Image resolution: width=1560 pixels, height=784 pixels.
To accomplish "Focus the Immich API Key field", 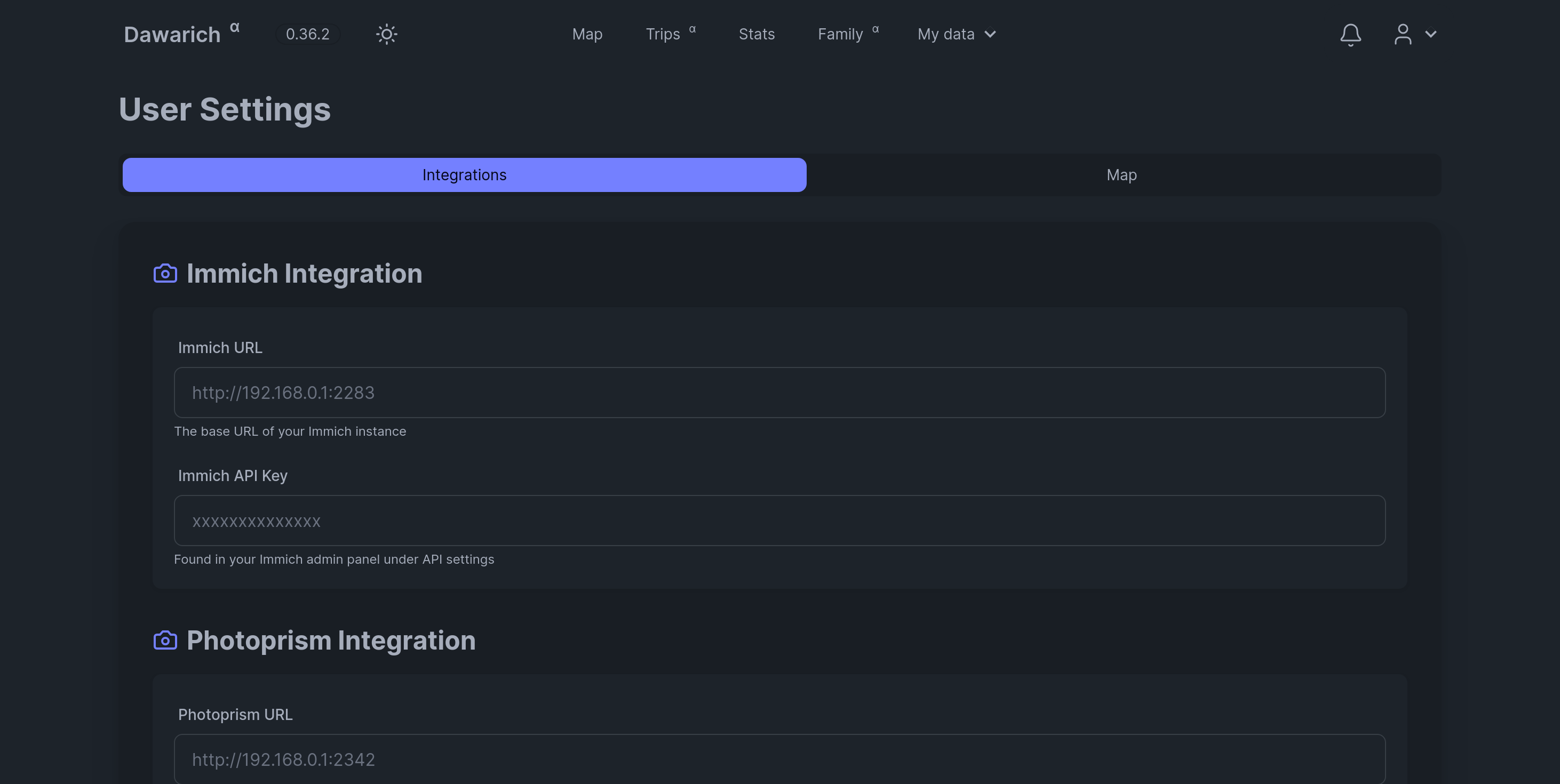I will pos(779,521).
